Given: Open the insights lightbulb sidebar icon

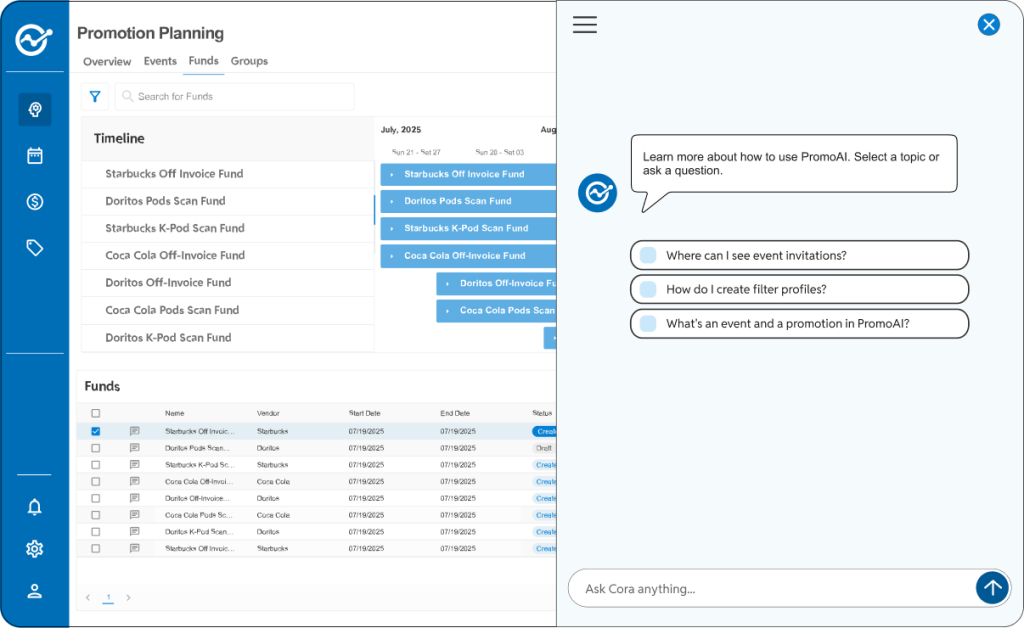Looking at the screenshot, I should pyautogui.click(x=35, y=109).
